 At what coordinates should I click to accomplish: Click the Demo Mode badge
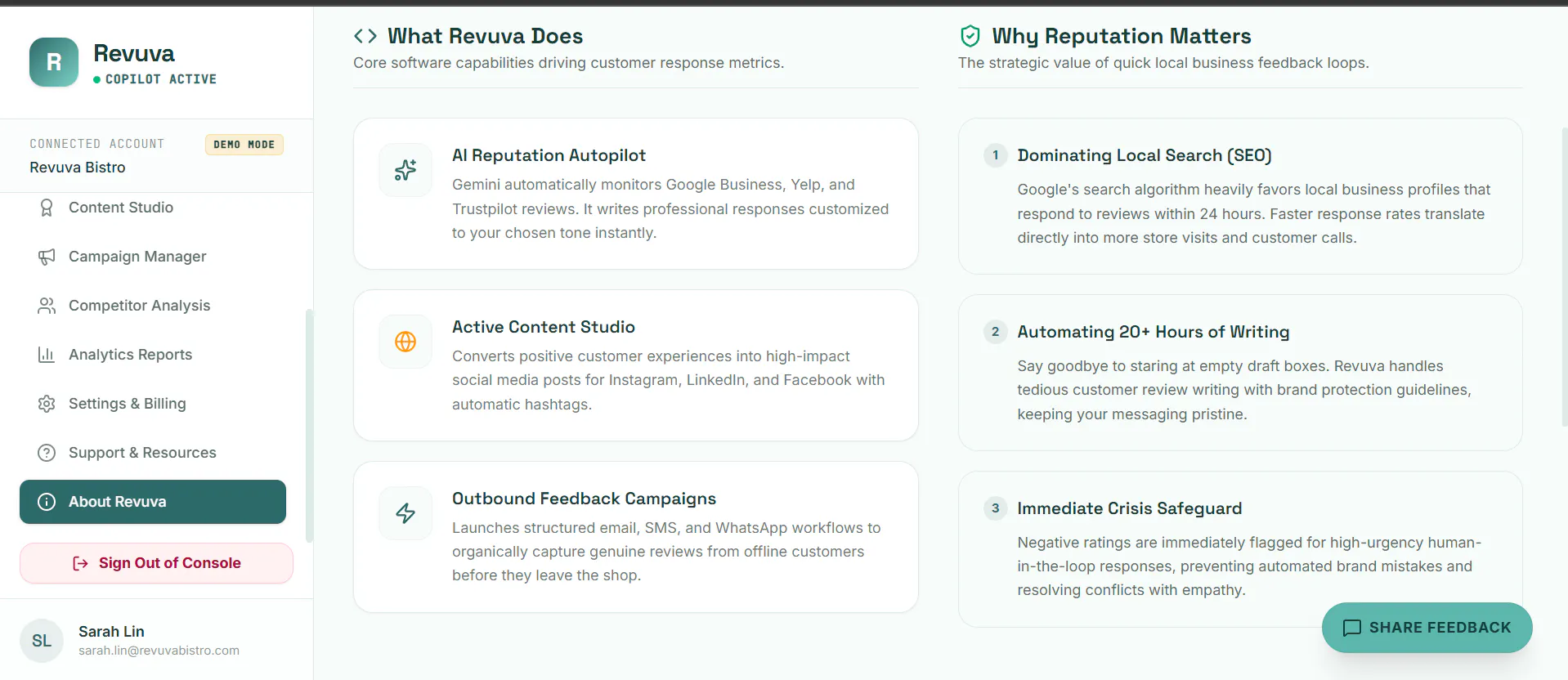244,145
